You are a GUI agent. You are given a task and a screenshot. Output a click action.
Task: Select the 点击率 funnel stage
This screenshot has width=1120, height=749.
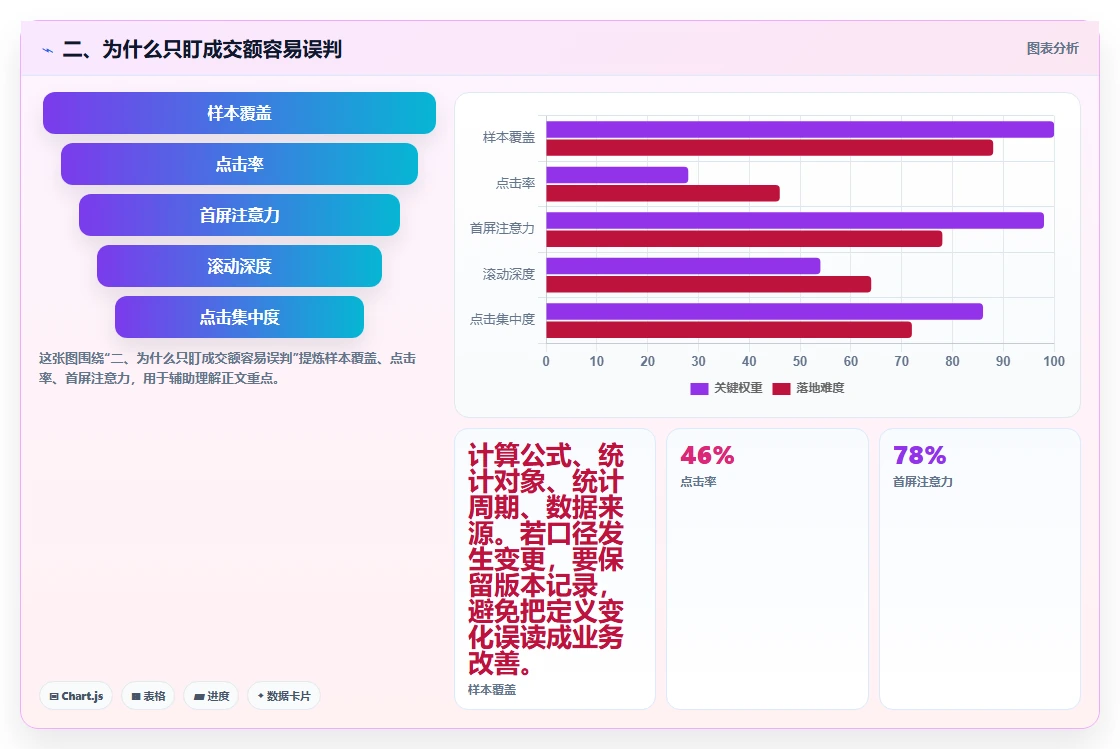[x=239, y=164]
